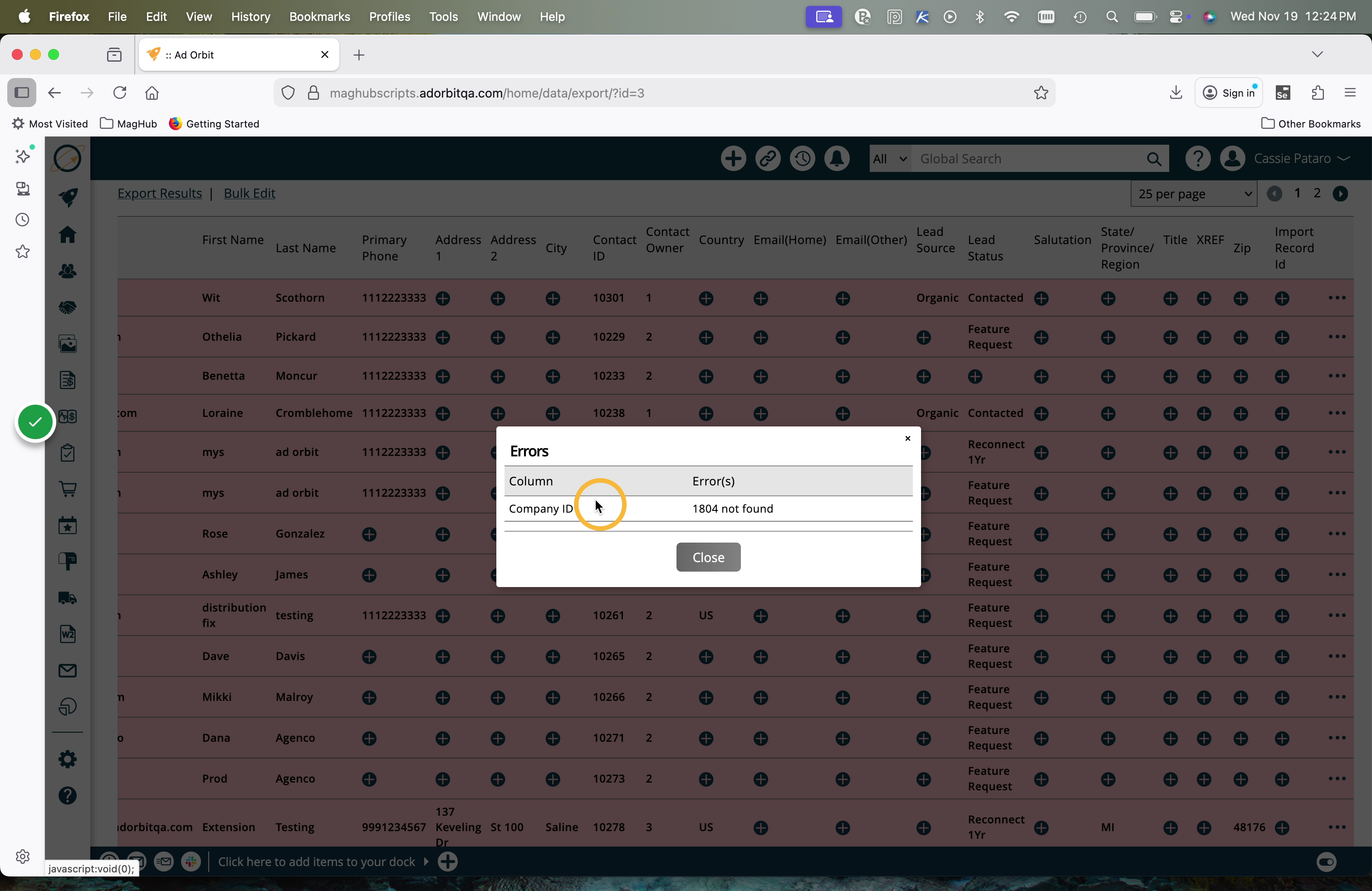Open the recent history clock icon in the top bar
The height and width of the screenshot is (891, 1372).
802,158
